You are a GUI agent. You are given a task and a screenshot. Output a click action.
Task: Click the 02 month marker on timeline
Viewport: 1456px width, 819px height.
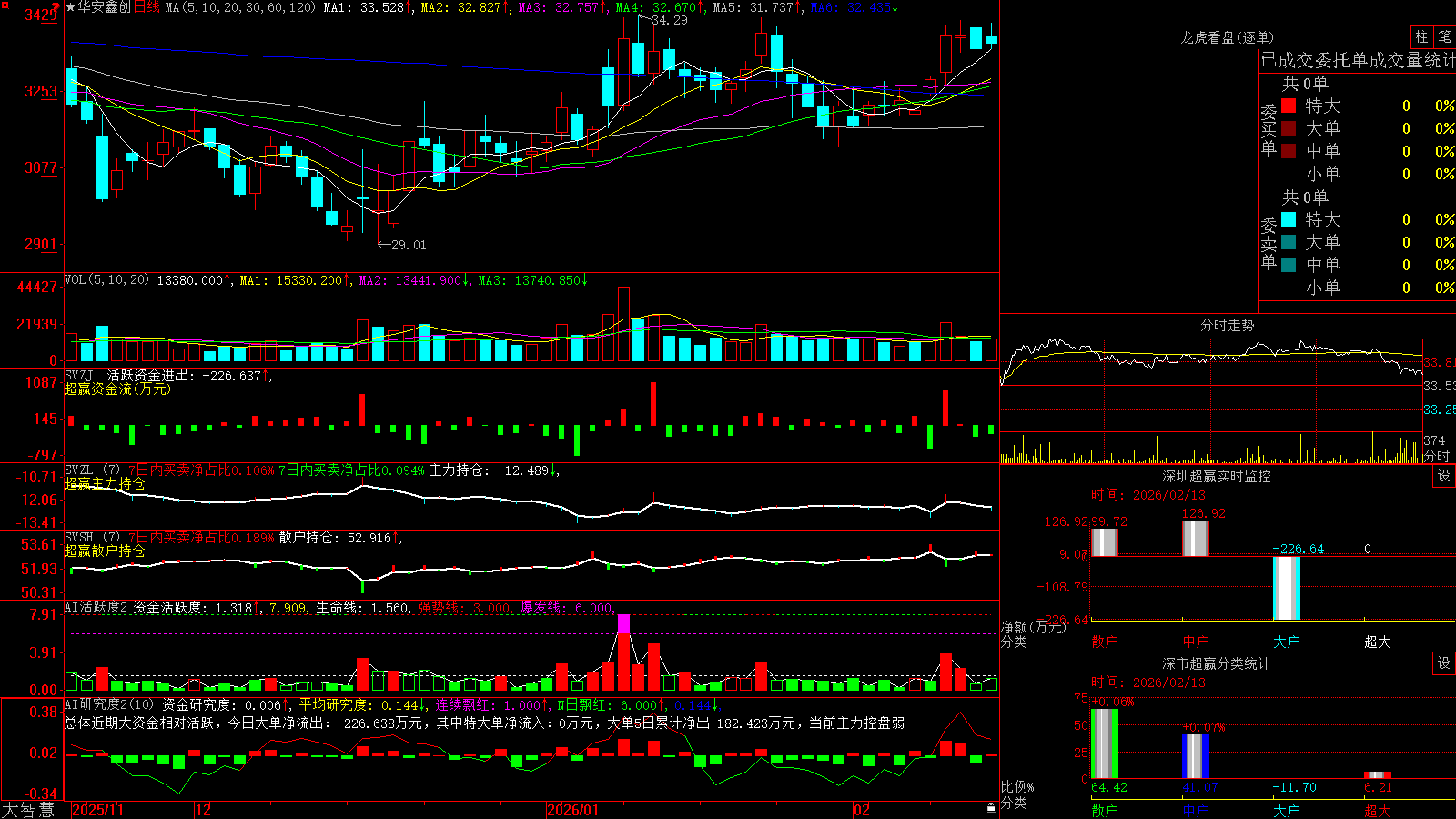point(862,810)
